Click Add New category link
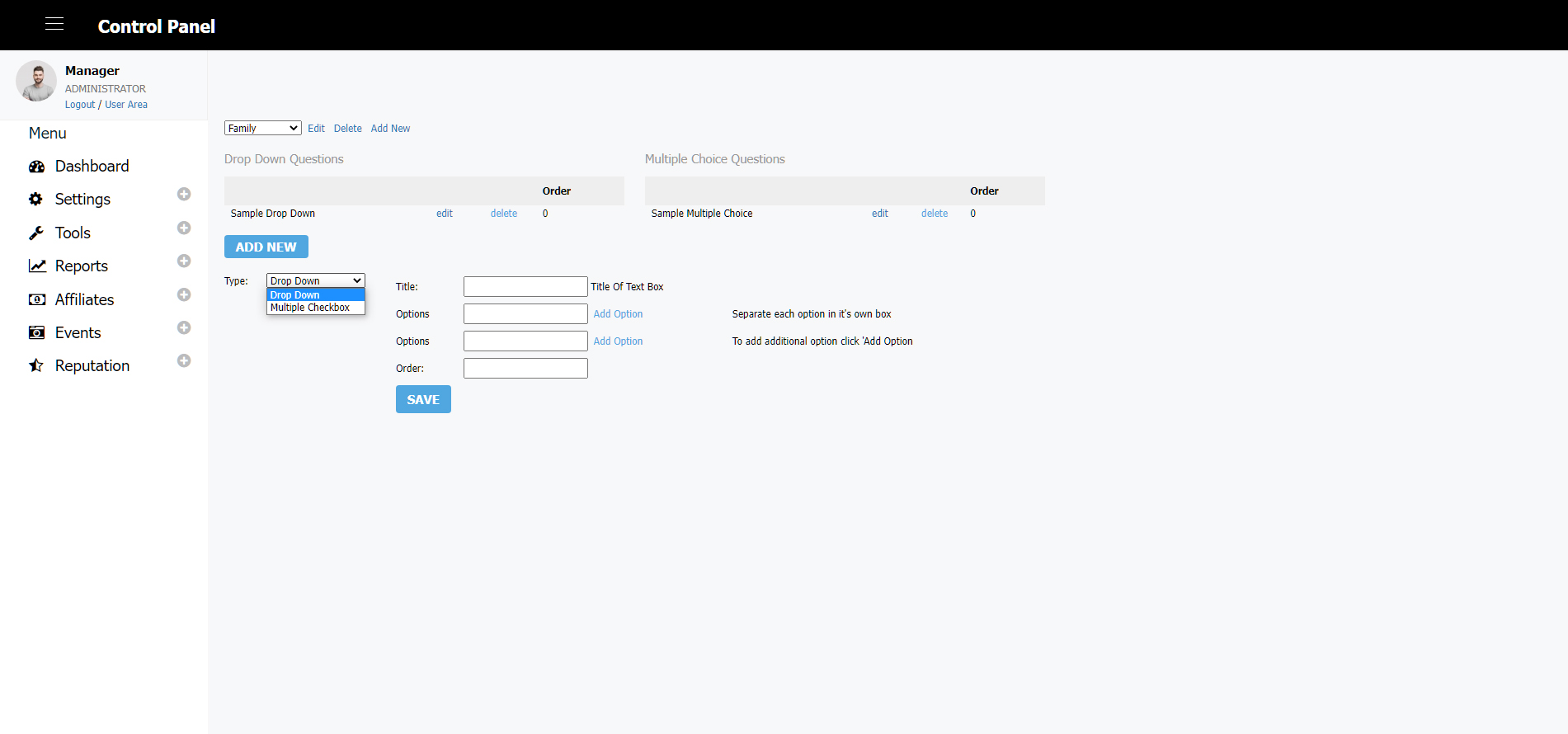1568x734 pixels. coord(390,129)
